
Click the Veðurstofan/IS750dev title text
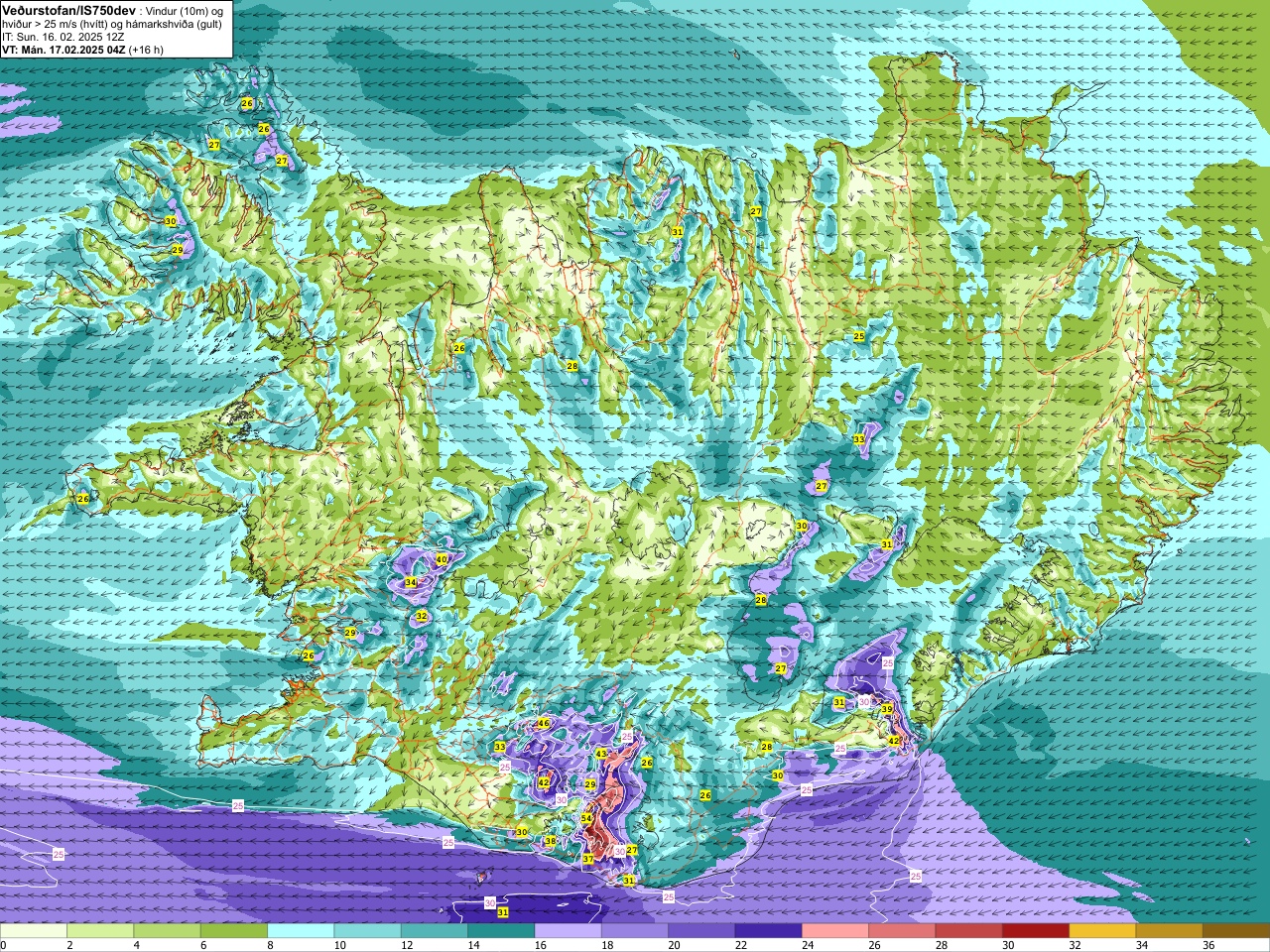(68, 9)
